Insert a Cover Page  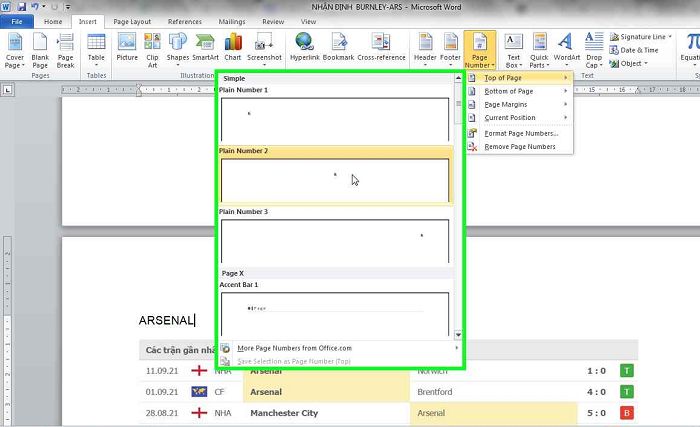pyautogui.click(x=15, y=50)
